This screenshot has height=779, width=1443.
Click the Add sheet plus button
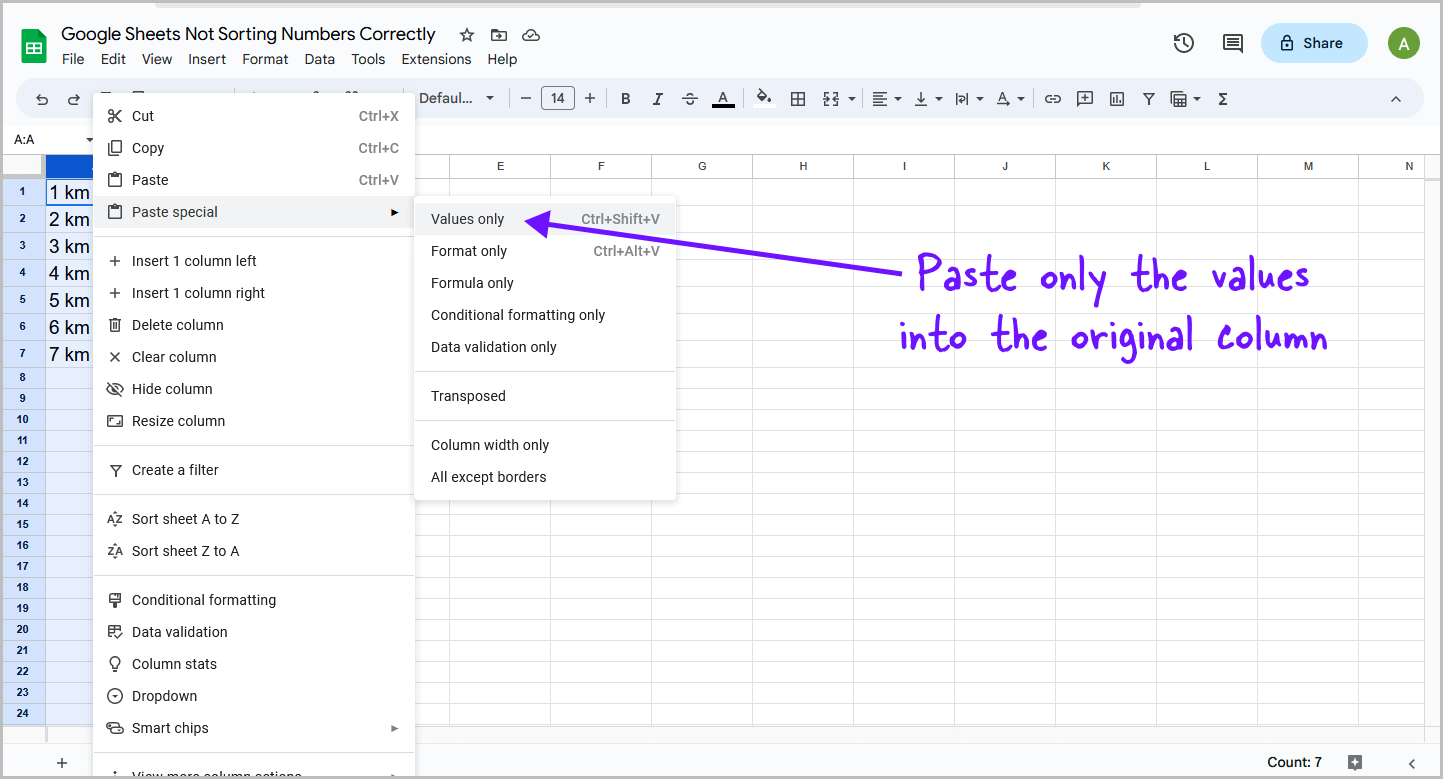pos(62,762)
